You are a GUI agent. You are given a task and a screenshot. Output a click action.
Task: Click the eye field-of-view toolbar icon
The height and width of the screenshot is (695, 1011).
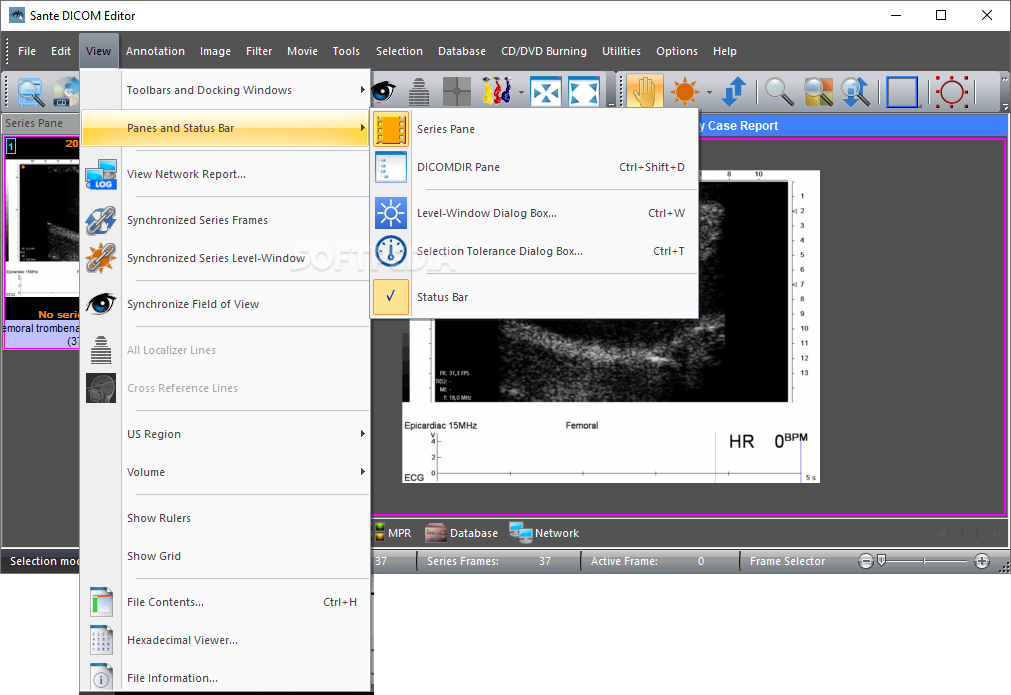[x=383, y=92]
